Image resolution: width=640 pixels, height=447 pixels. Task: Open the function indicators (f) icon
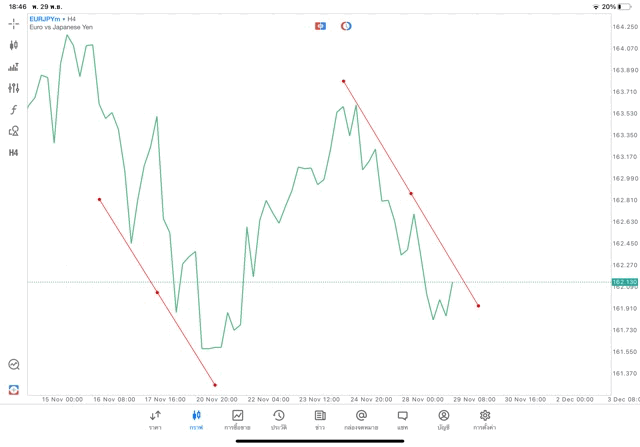coord(13,109)
